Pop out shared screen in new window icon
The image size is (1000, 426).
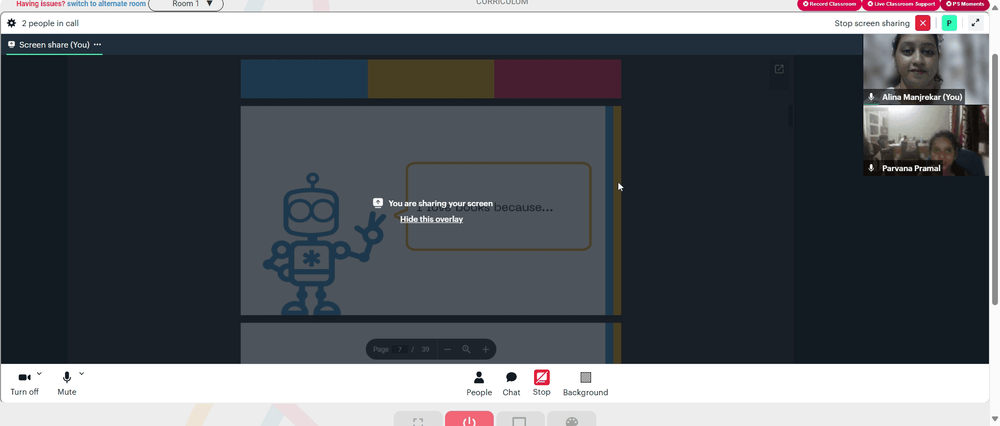pos(779,69)
